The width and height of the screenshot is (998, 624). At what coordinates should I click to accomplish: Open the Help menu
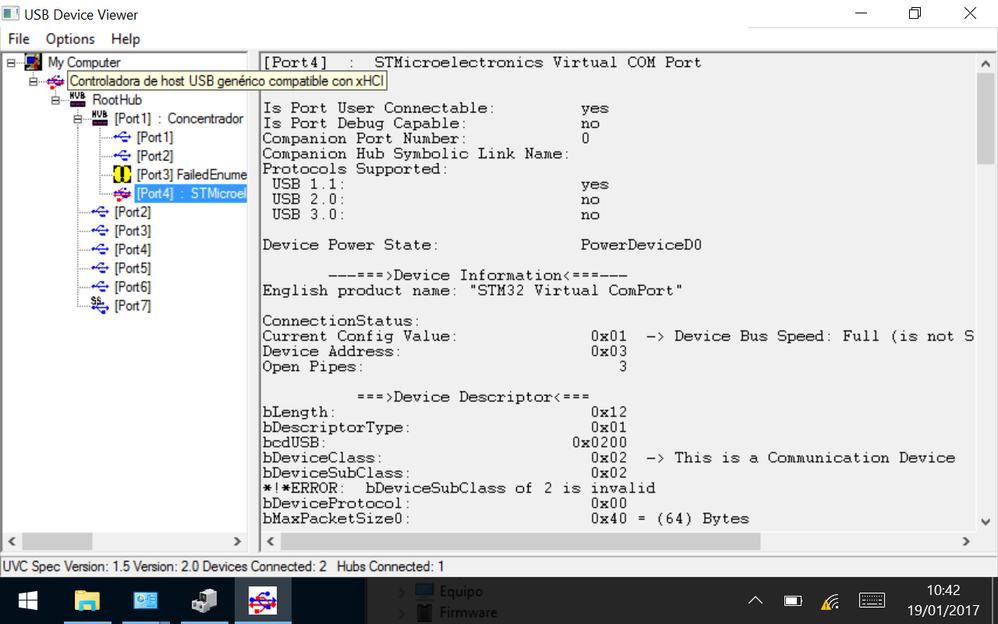[x=125, y=39]
